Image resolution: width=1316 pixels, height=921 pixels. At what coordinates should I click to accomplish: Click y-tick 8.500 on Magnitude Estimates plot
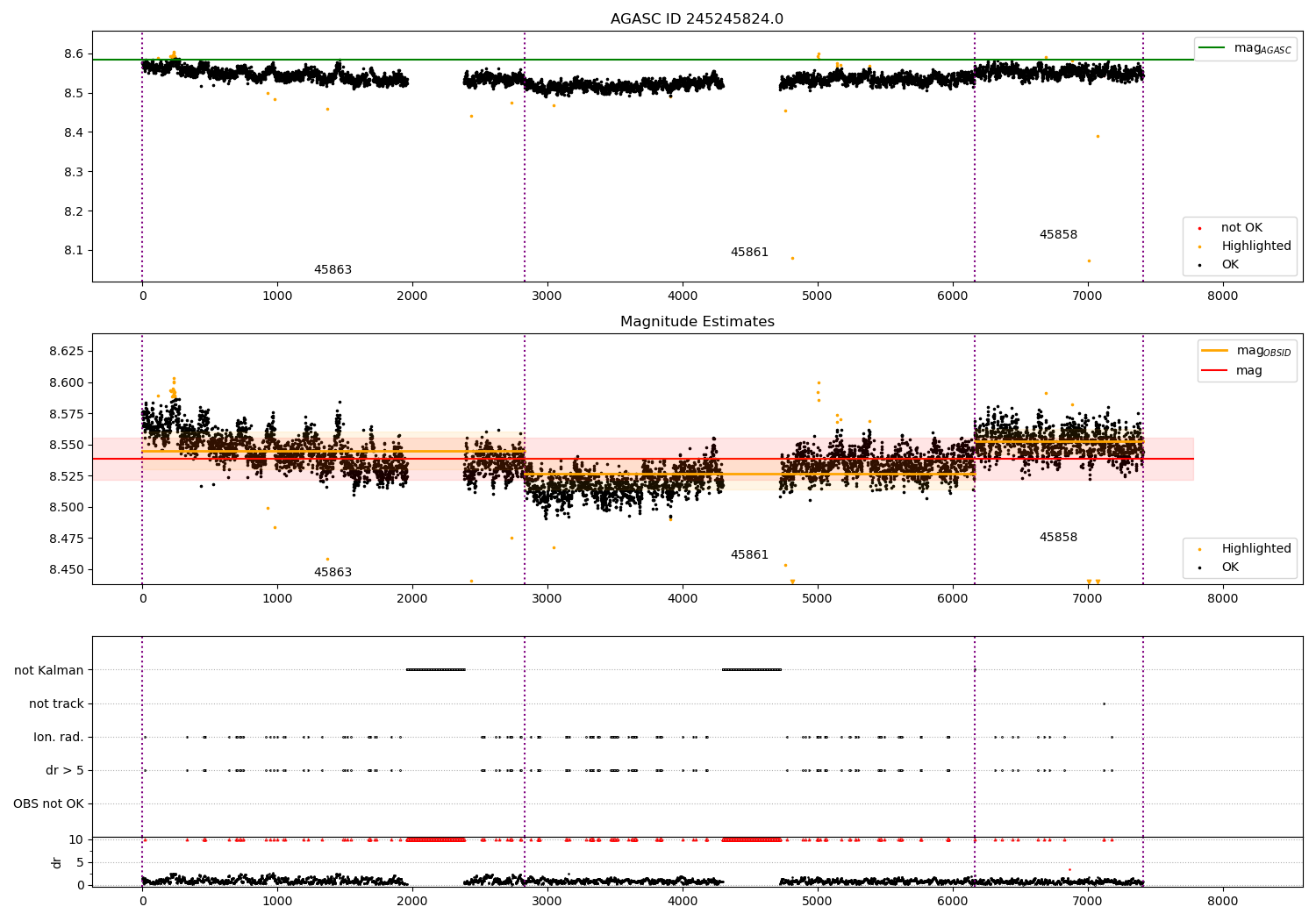[68, 508]
